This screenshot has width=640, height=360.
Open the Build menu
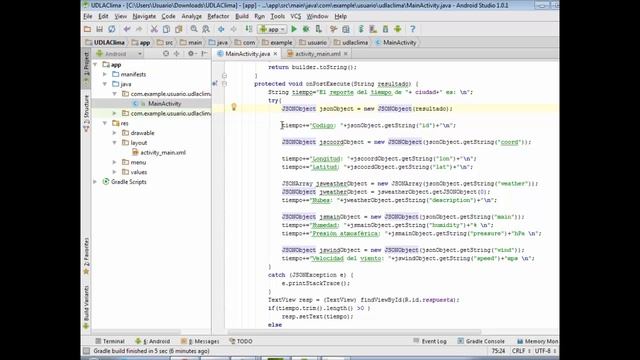[x=242, y=16]
